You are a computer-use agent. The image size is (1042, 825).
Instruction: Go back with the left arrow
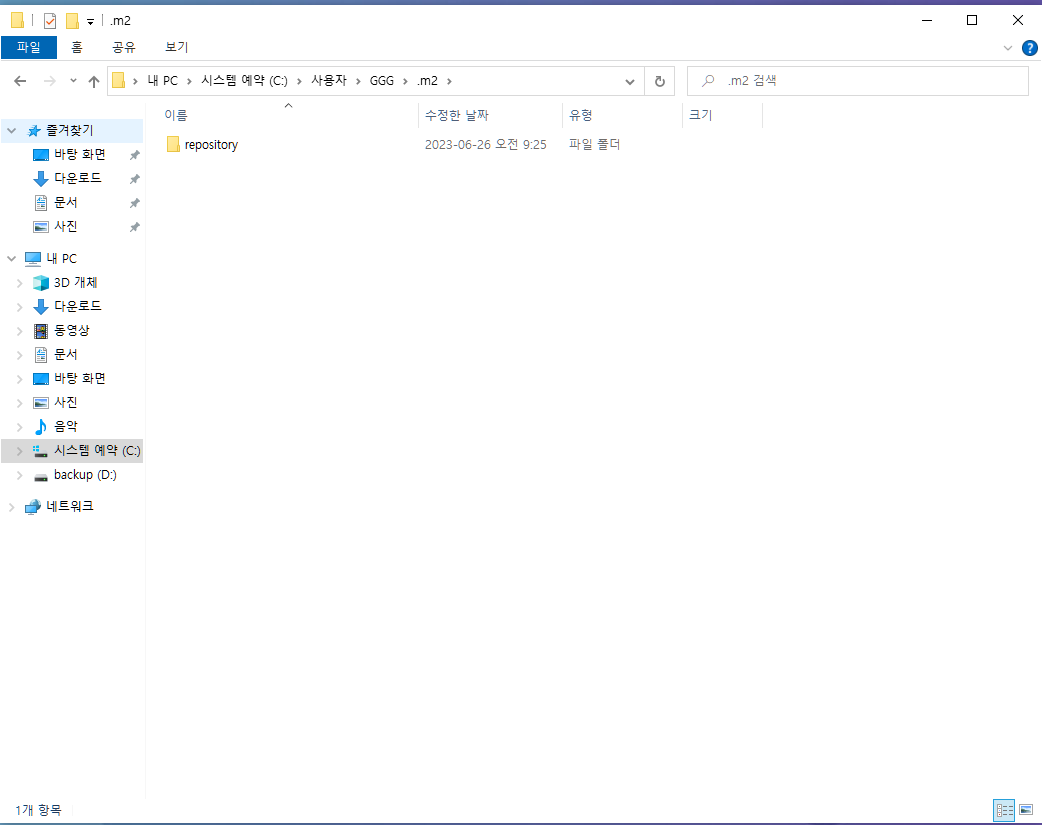point(20,81)
